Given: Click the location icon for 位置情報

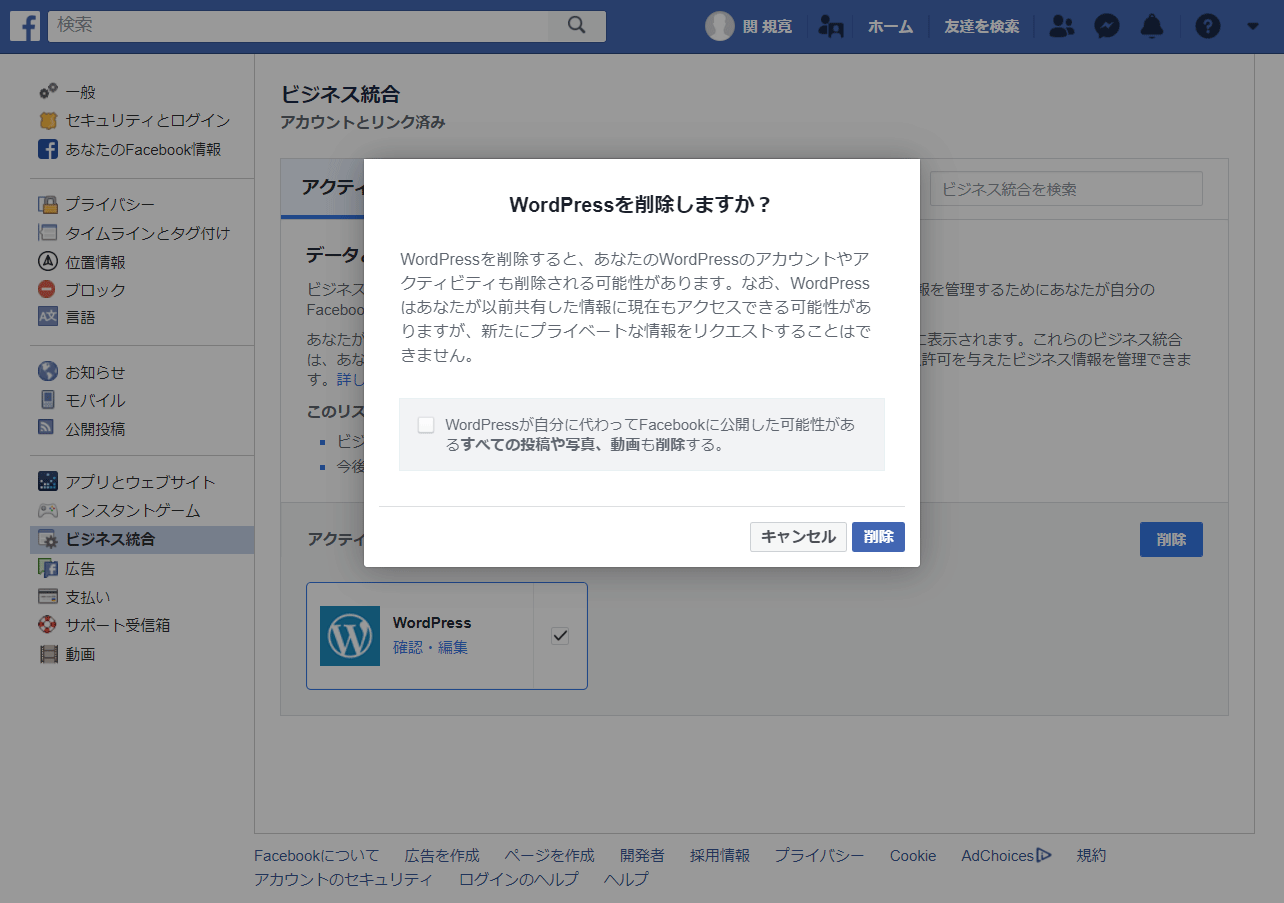Looking at the screenshot, I should click(48, 262).
